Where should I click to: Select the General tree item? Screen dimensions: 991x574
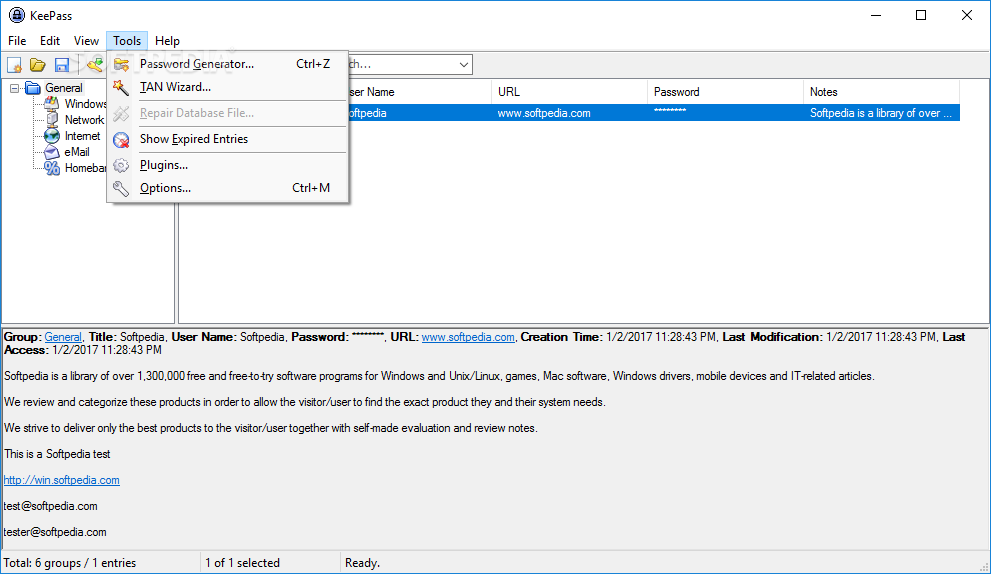64,88
